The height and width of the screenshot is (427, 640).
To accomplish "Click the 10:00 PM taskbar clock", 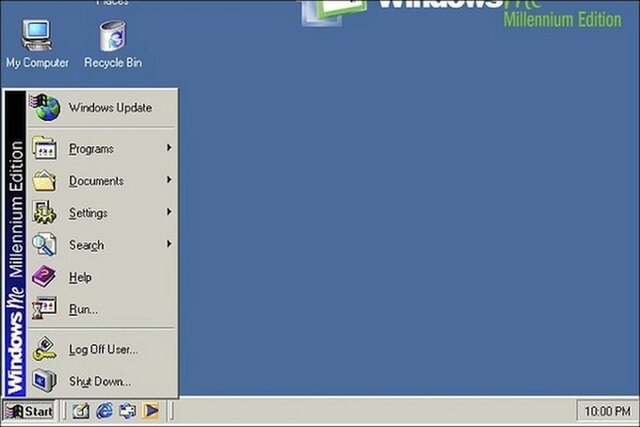I will pyautogui.click(x=607, y=411).
